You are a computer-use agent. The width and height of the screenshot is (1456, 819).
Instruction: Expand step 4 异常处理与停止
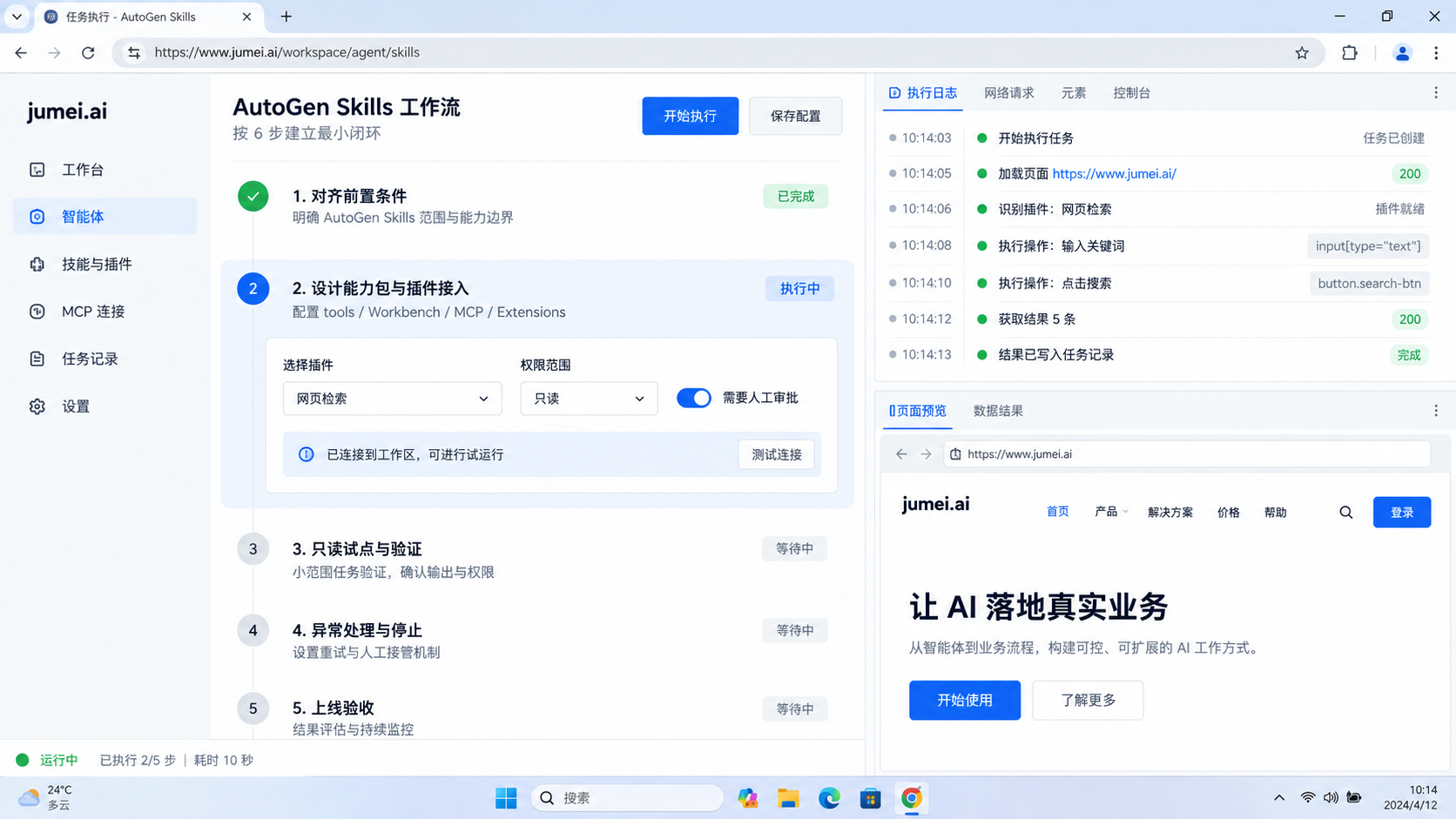(357, 630)
